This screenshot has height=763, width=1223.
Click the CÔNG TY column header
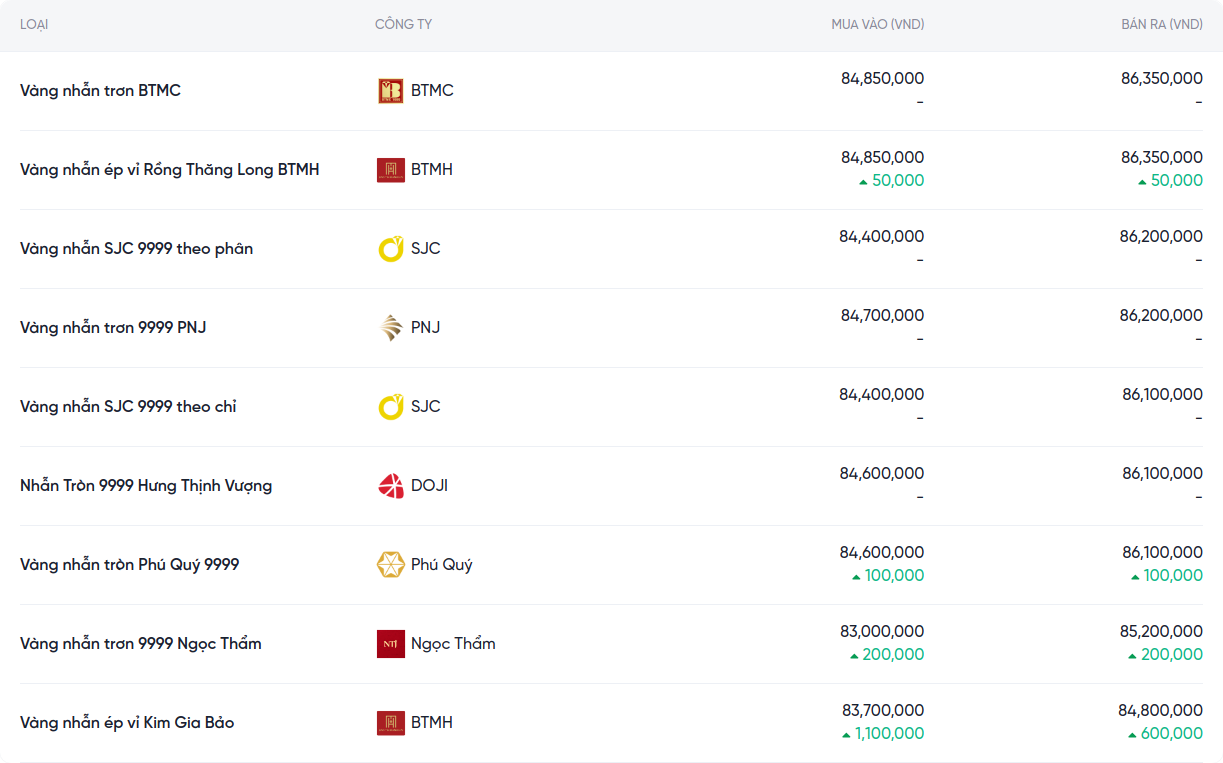[403, 24]
